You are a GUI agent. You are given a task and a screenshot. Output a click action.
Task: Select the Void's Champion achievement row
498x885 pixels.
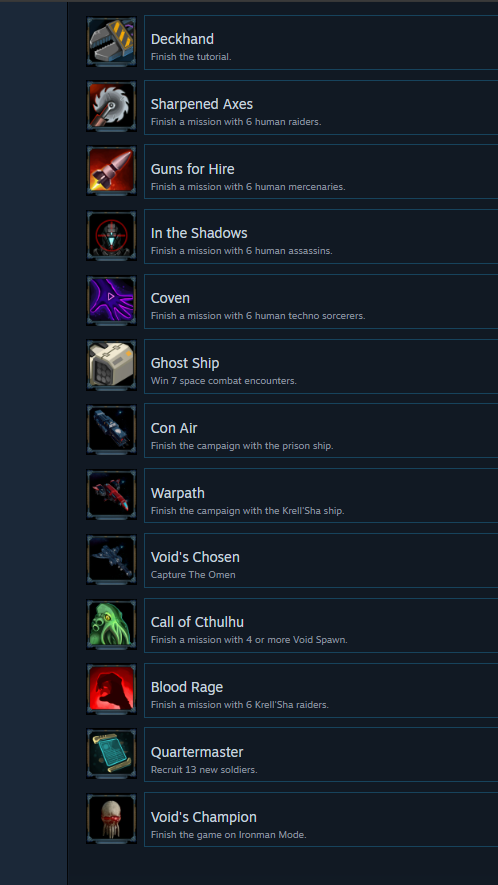[x=321, y=820]
